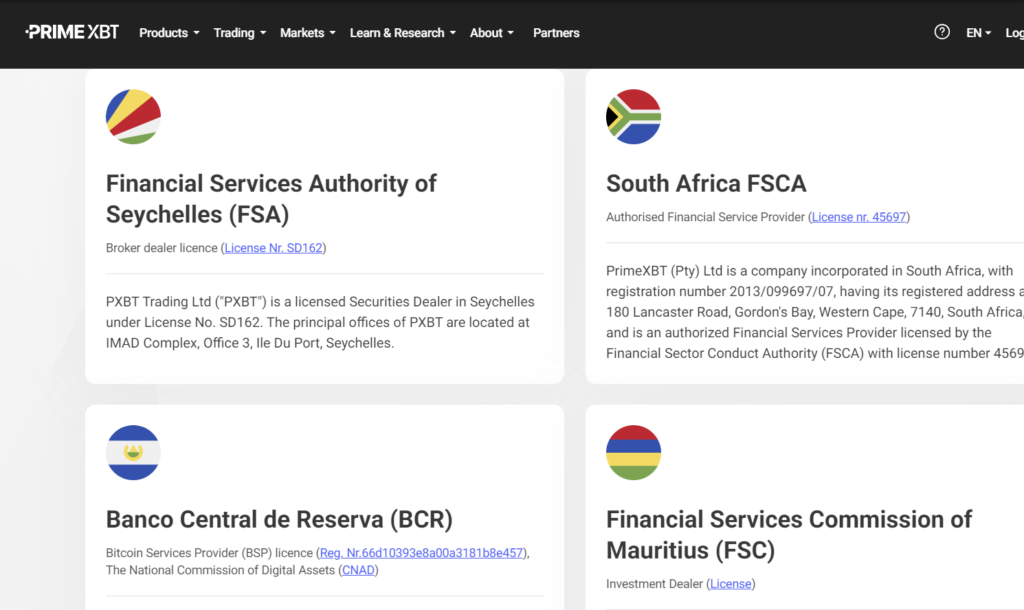Click the 'Authorised Financial Service Provider' text
This screenshot has width=1024, height=610.
point(705,217)
